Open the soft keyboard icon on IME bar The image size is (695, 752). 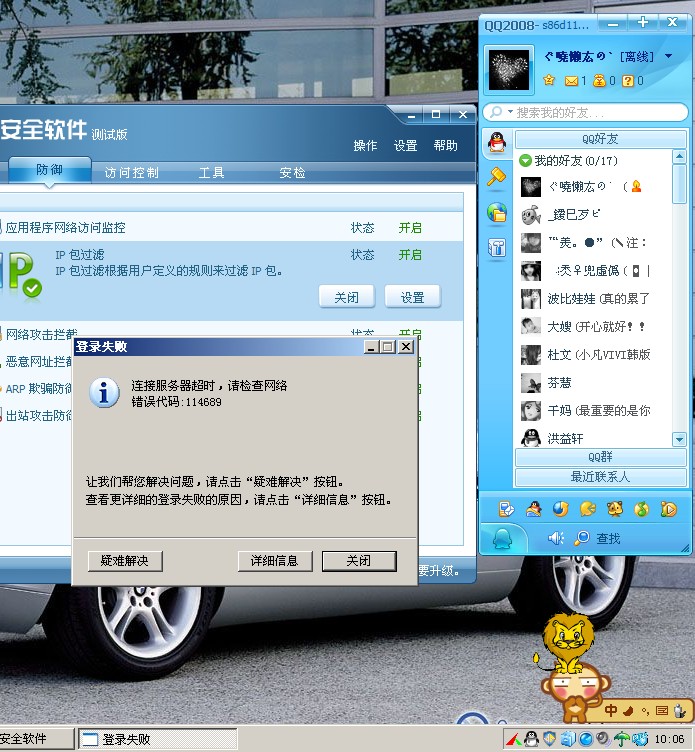(x=662, y=710)
